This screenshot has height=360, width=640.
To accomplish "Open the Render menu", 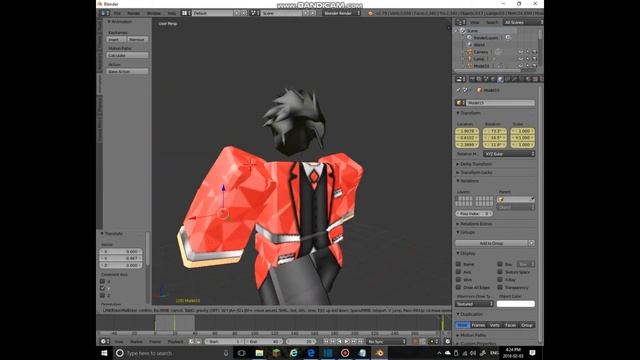I will [133, 13].
